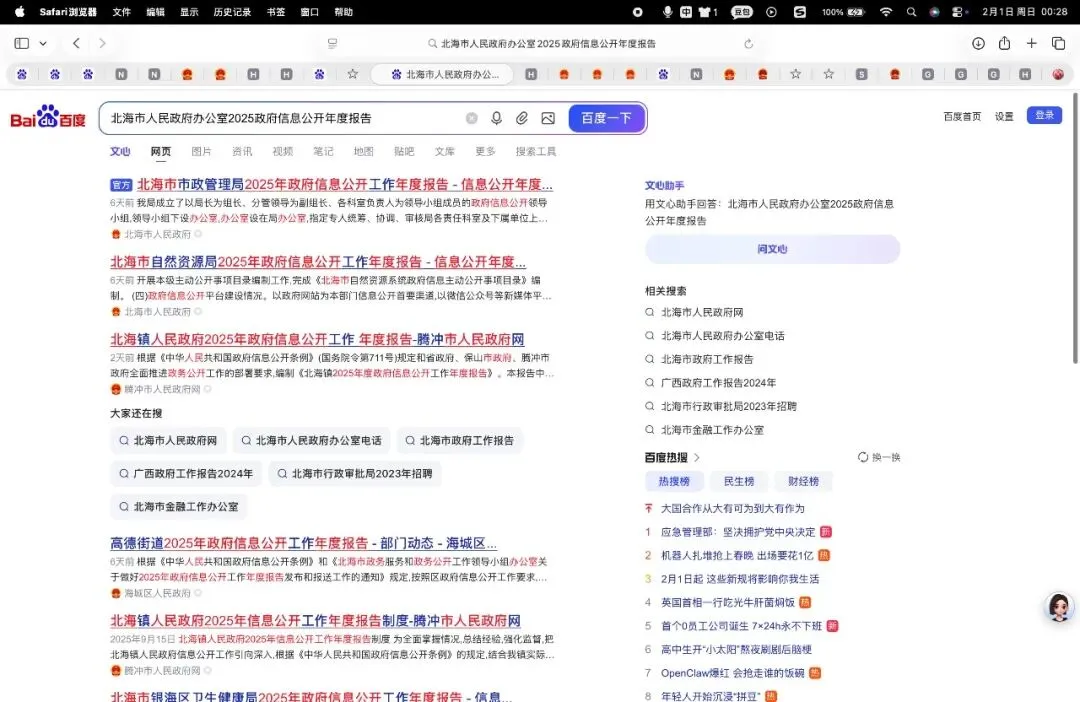Image resolution: width=1080 pixels, height=702 pixels.
Task: Go forward to the next page
Action: pyautogui.click(x=102, y=43)
